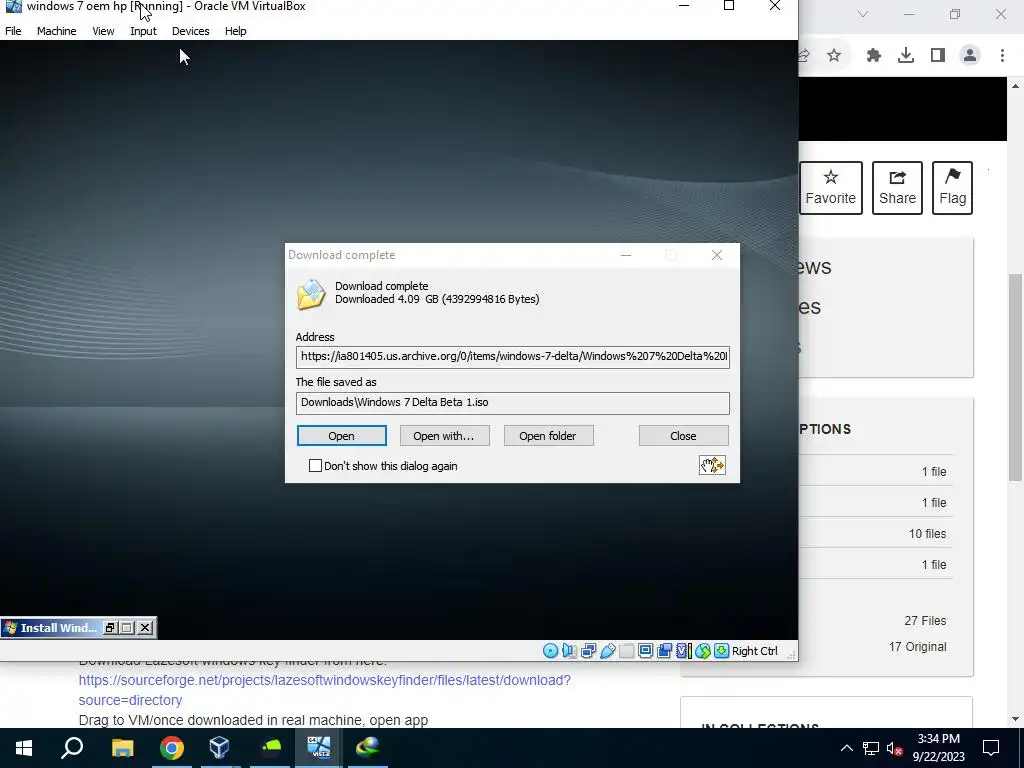Open VirtualBox Manager from the taskbar
Image resolution: width=1024 pixels, height=768 pixels.
(x=220, y=748)
